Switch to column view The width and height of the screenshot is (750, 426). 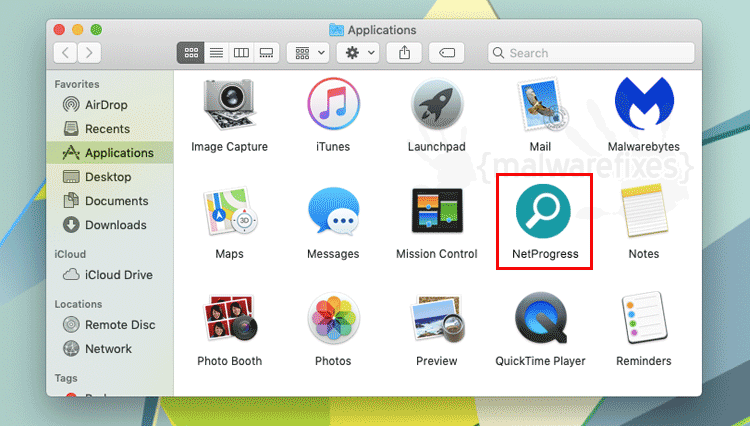241,53
